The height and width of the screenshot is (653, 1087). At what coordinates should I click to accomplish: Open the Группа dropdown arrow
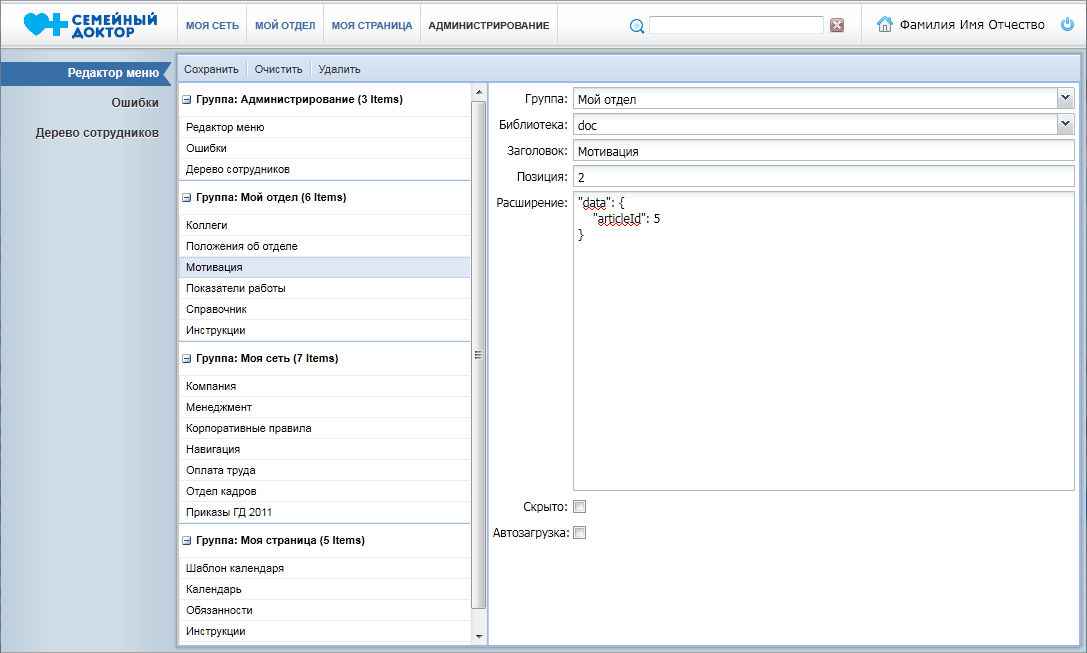click(1066, 98)
